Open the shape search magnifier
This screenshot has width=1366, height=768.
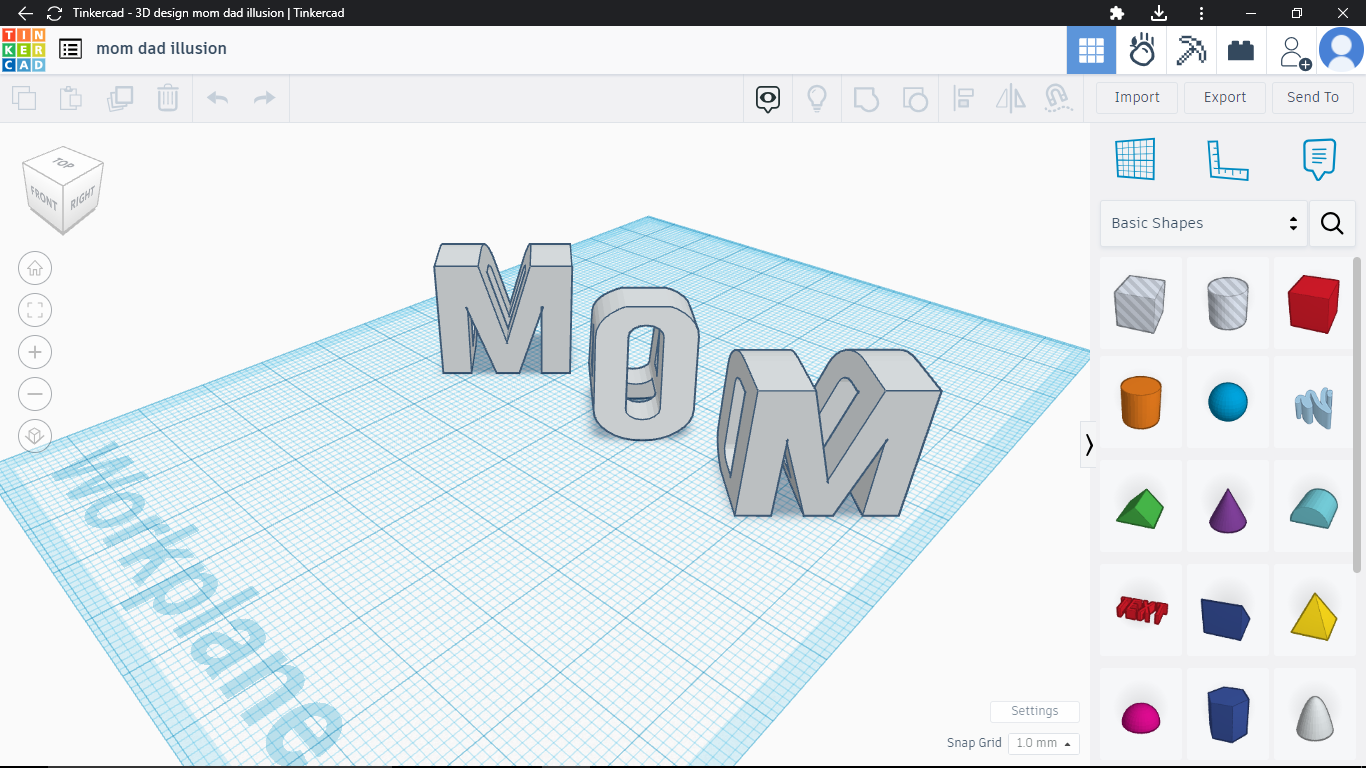click(x=1332, y=223)
